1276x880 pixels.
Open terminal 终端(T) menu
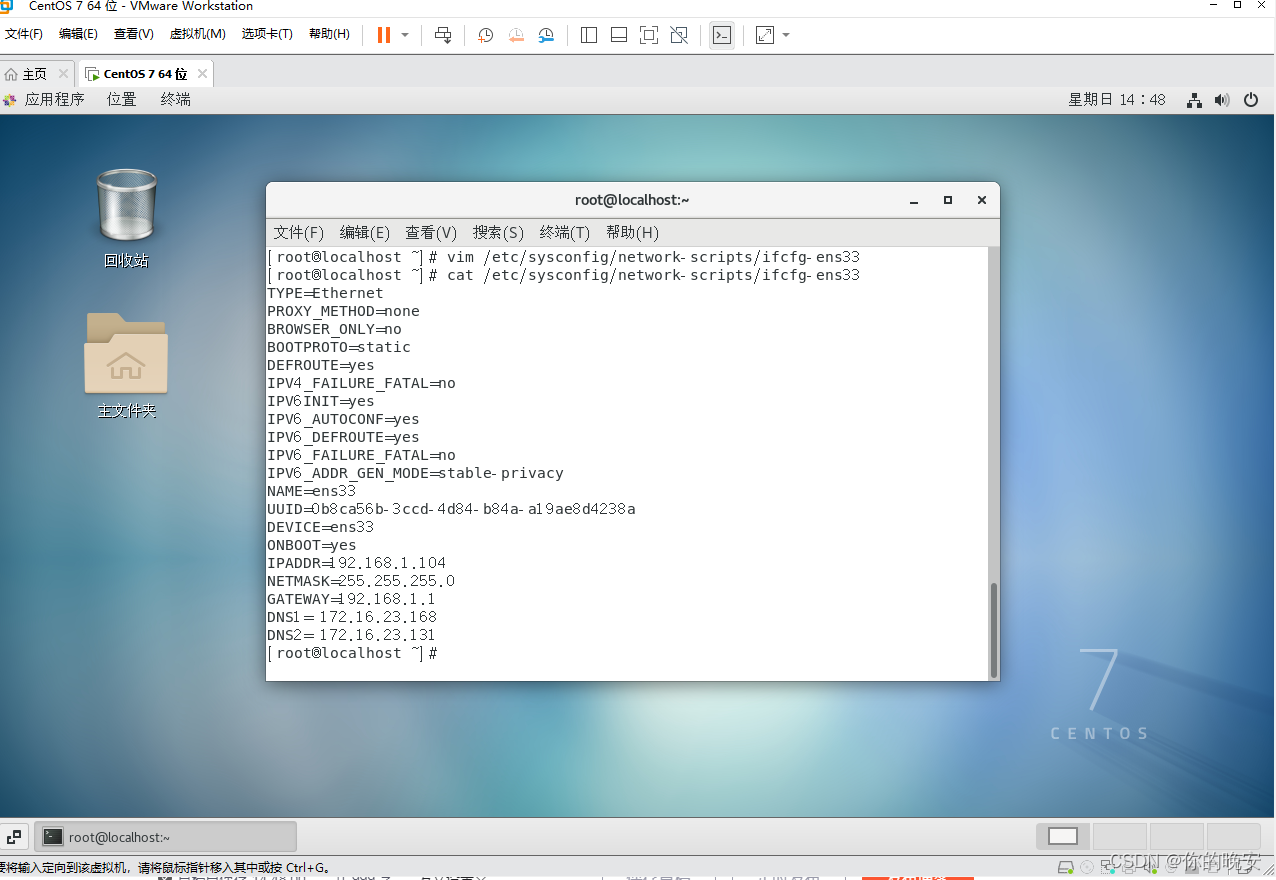[x=565, y=232]
